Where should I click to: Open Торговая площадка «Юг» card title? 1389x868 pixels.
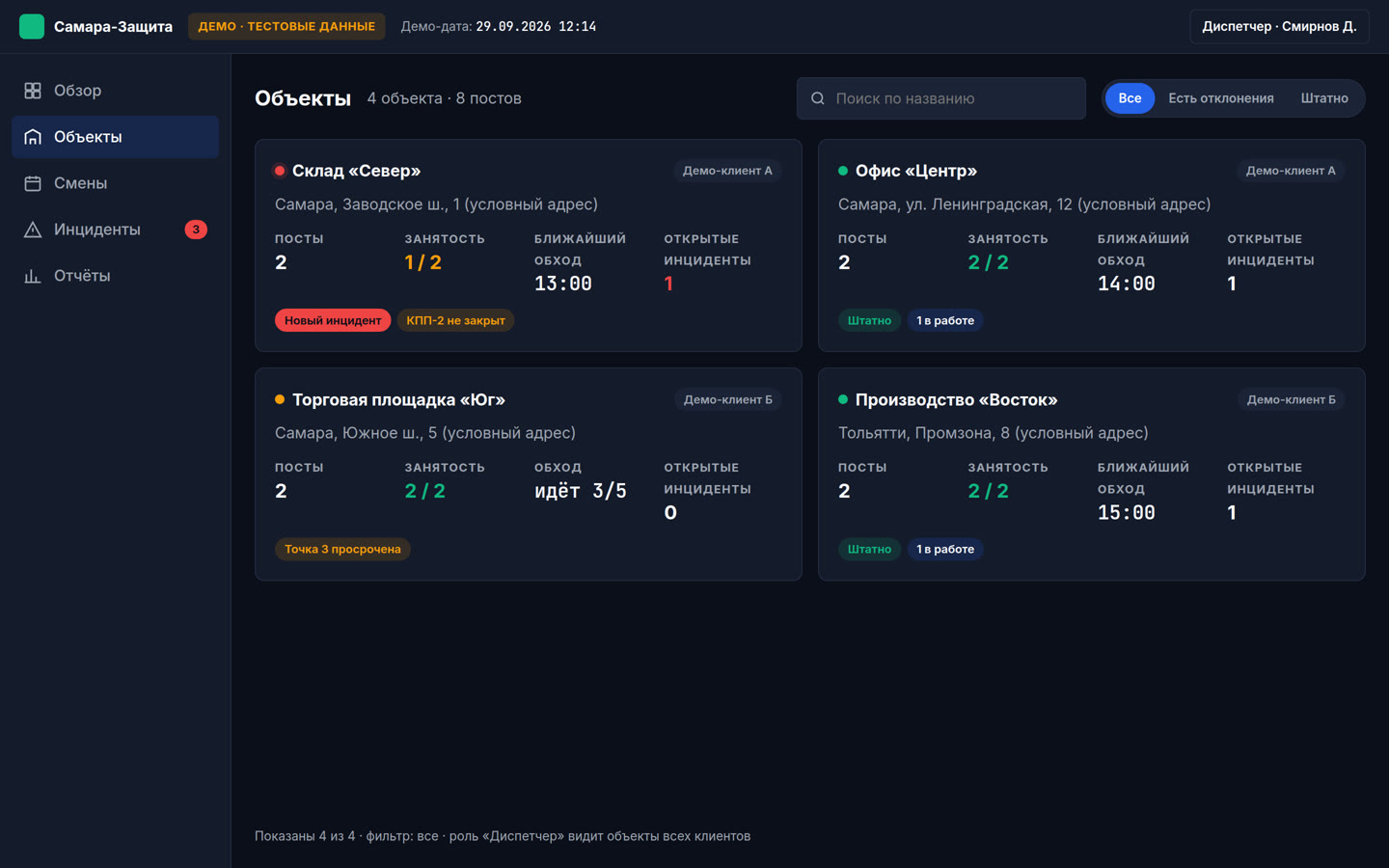pos(398,399)
